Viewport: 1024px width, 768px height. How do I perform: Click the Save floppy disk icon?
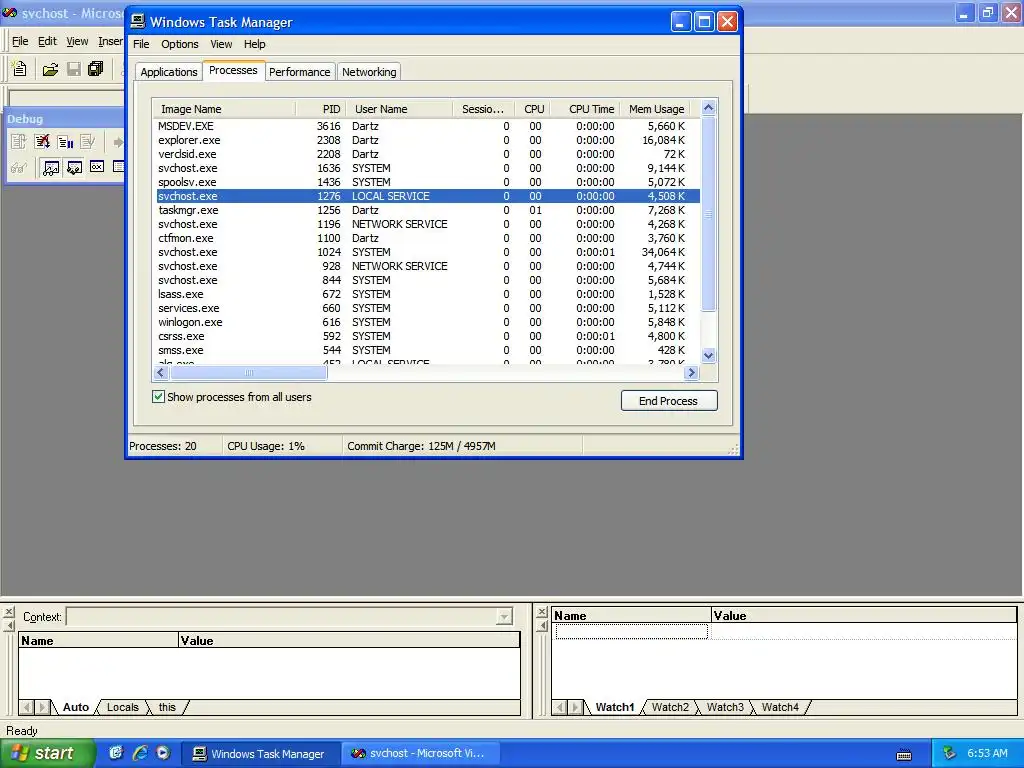[x=74, y=69]
